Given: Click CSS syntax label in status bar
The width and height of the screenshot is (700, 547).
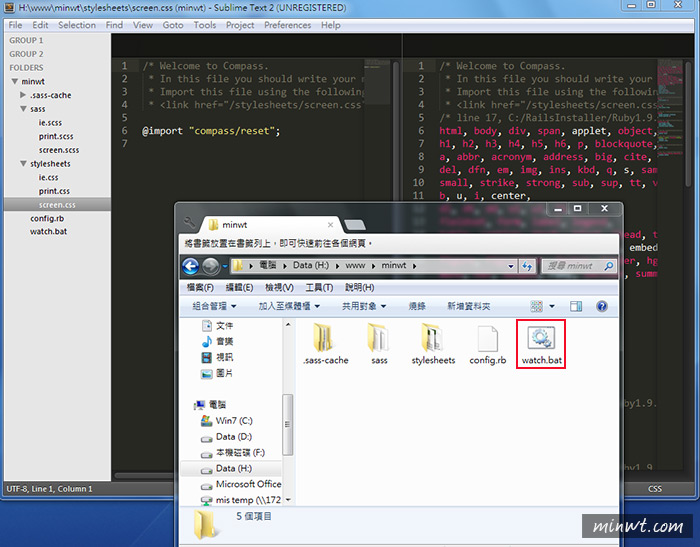Looking at the screenshot, I should point(655,489).
